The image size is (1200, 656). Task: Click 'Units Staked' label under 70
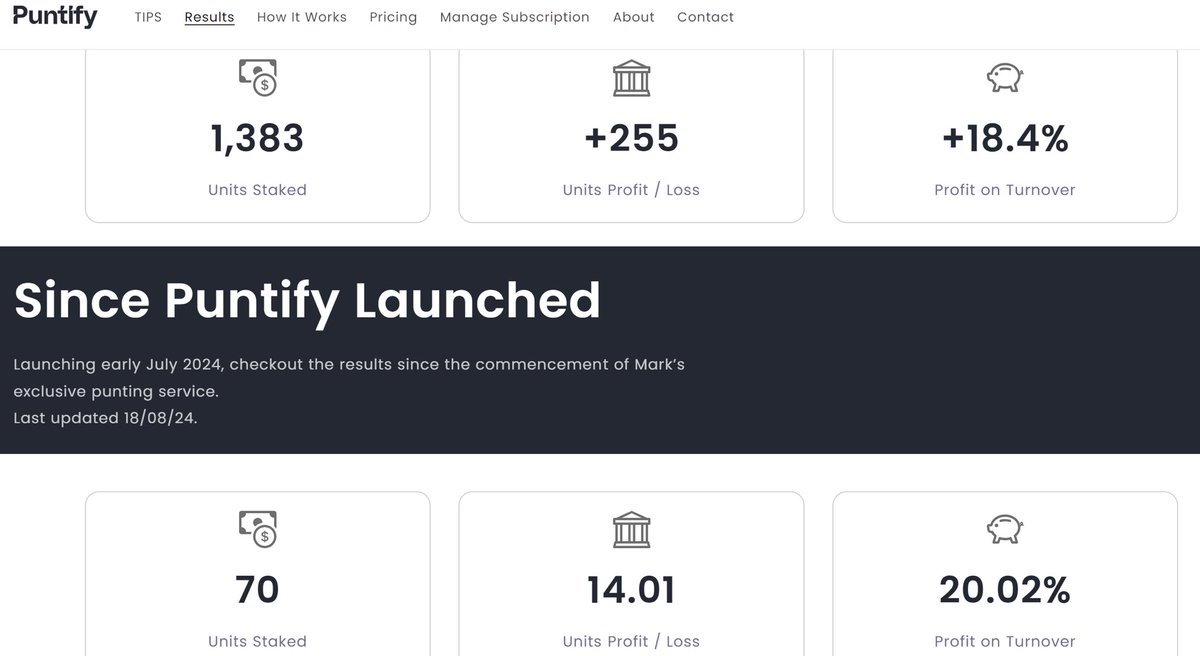257,641
